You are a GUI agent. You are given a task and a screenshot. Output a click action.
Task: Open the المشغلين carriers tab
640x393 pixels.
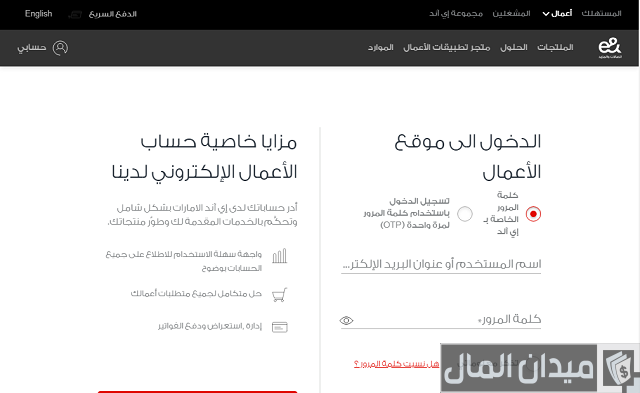(511, 14)
